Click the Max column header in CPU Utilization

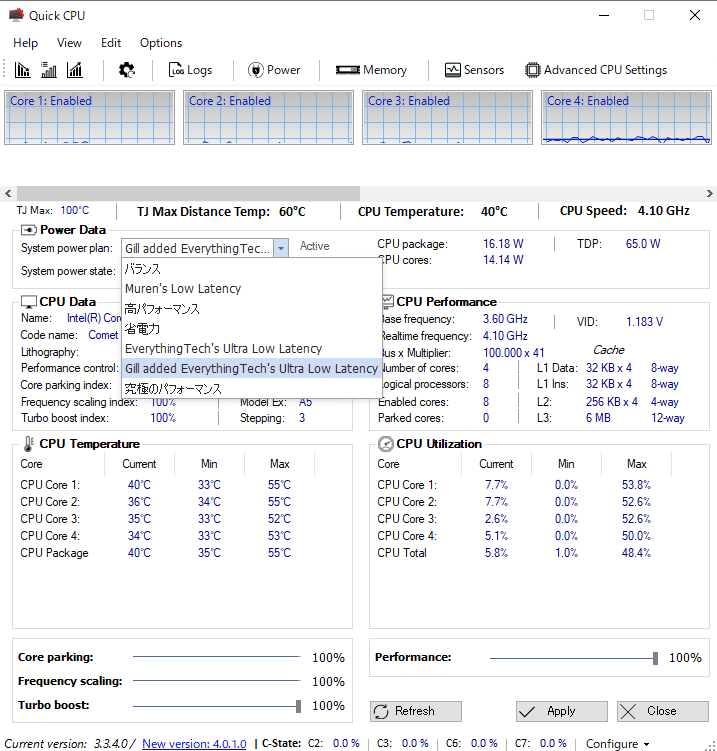(x=637, y=464)
